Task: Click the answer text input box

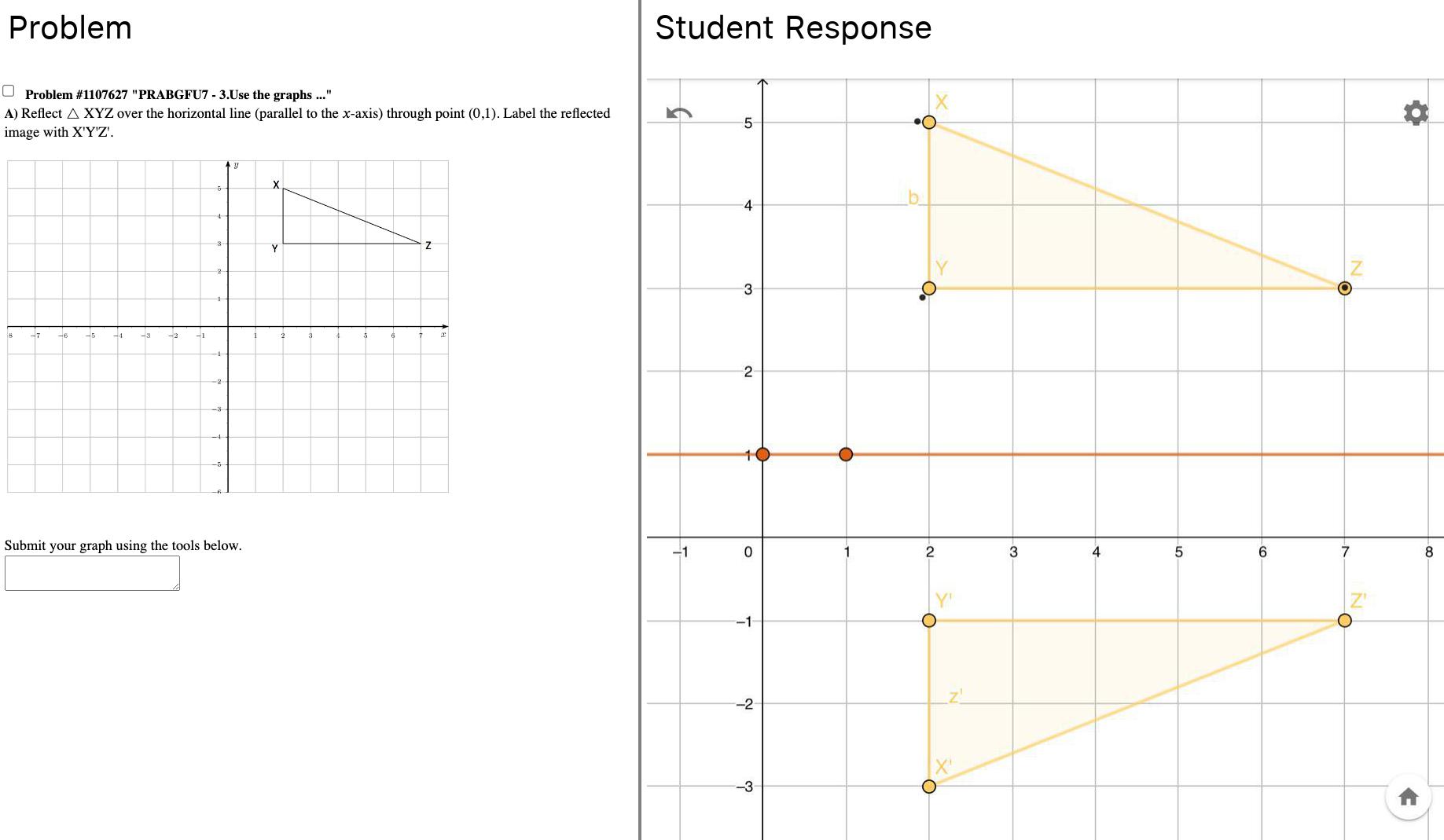Action: pos(92,573)
